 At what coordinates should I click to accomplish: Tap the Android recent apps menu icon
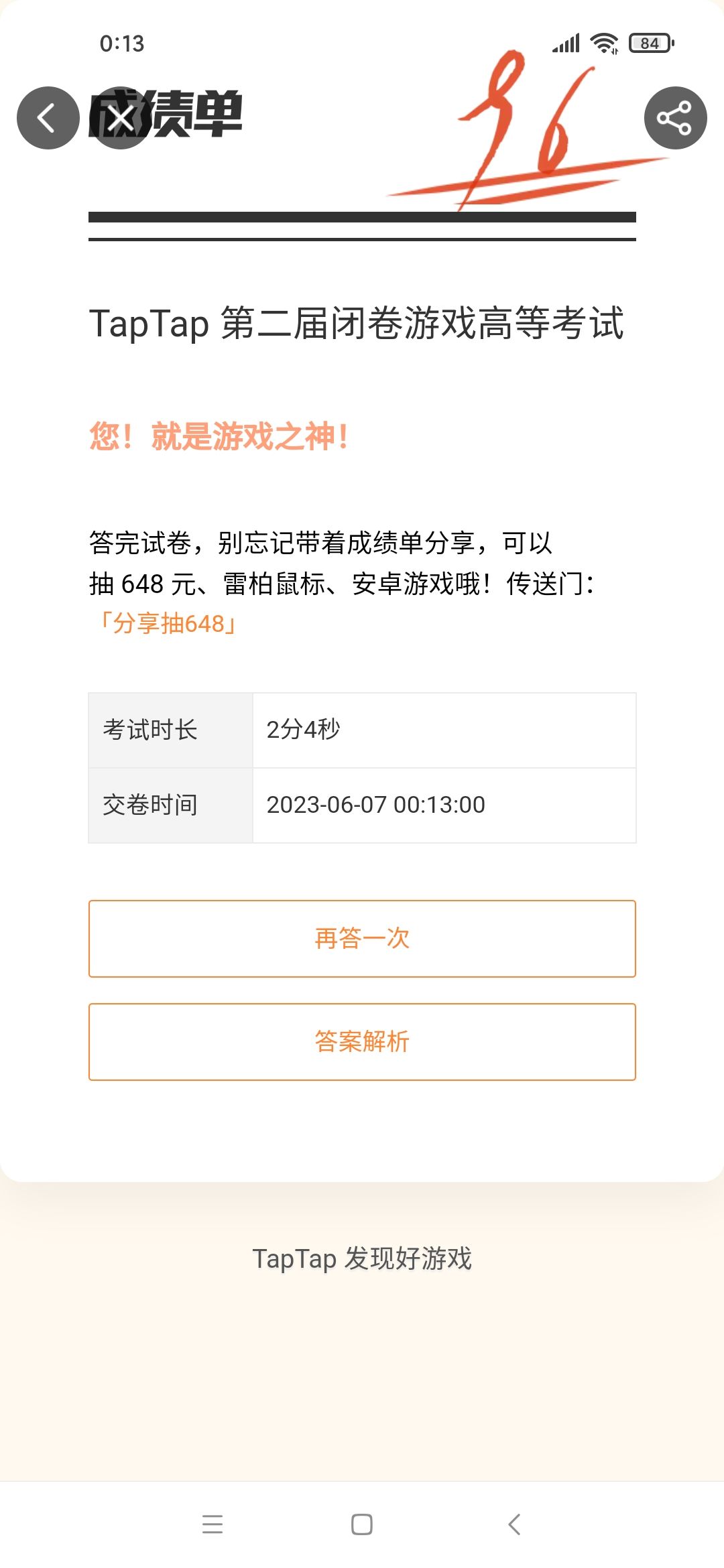[x=213, y=1524]
